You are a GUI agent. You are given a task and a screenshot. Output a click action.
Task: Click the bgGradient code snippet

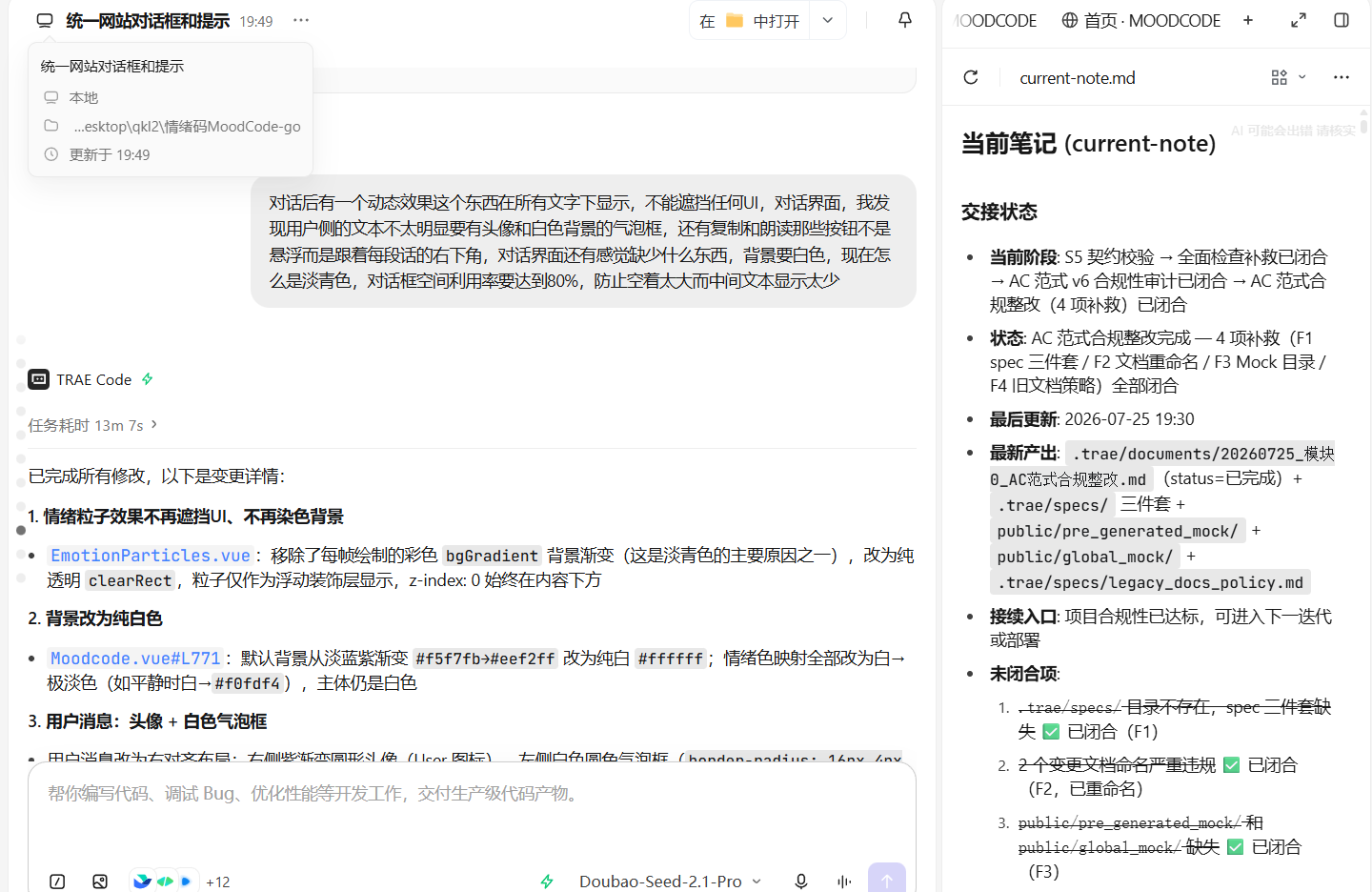492,556
